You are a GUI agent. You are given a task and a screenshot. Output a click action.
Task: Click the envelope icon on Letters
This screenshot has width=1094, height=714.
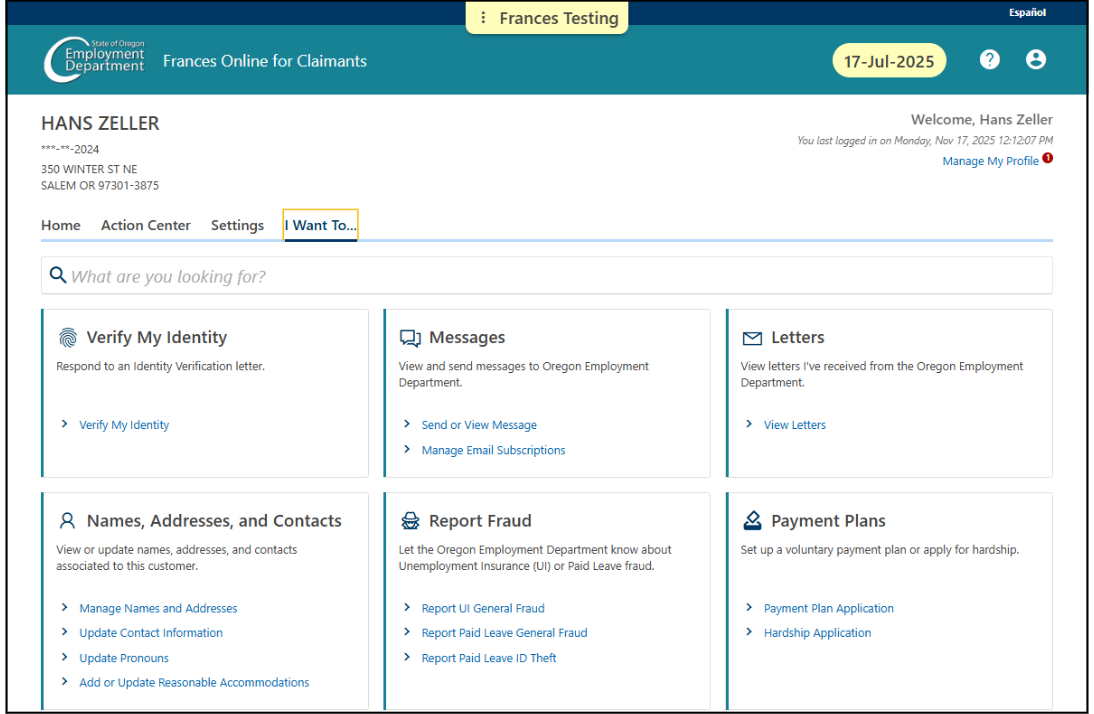tap(752, 338)
